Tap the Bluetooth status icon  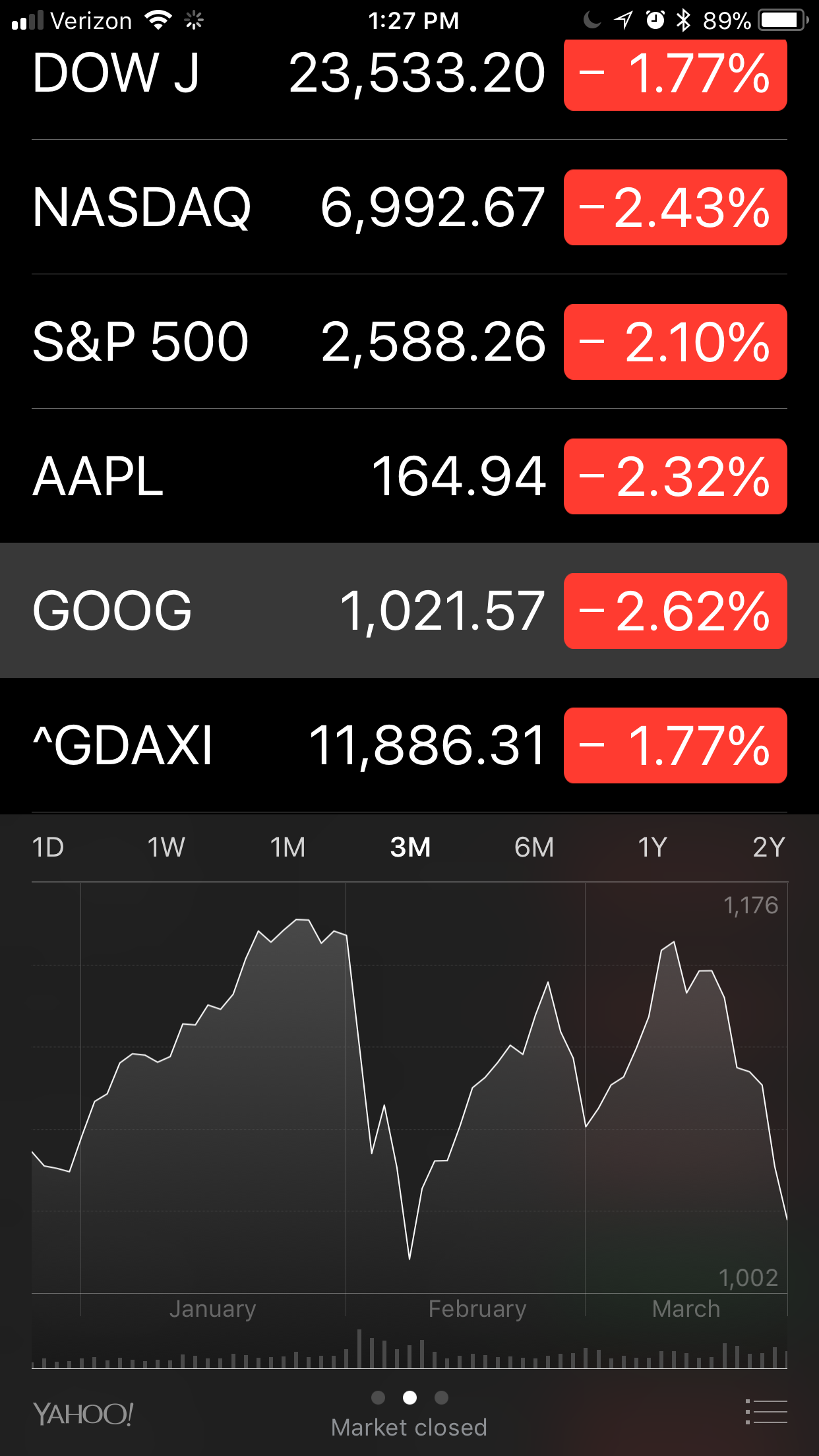pyautogui.click(x=683, y=20)
